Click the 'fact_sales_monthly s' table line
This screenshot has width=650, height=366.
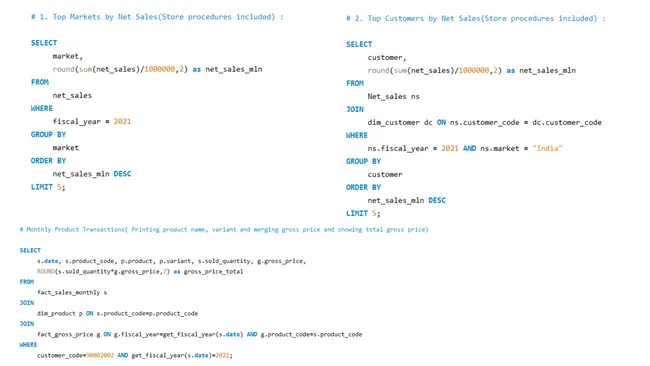(72, 293)
